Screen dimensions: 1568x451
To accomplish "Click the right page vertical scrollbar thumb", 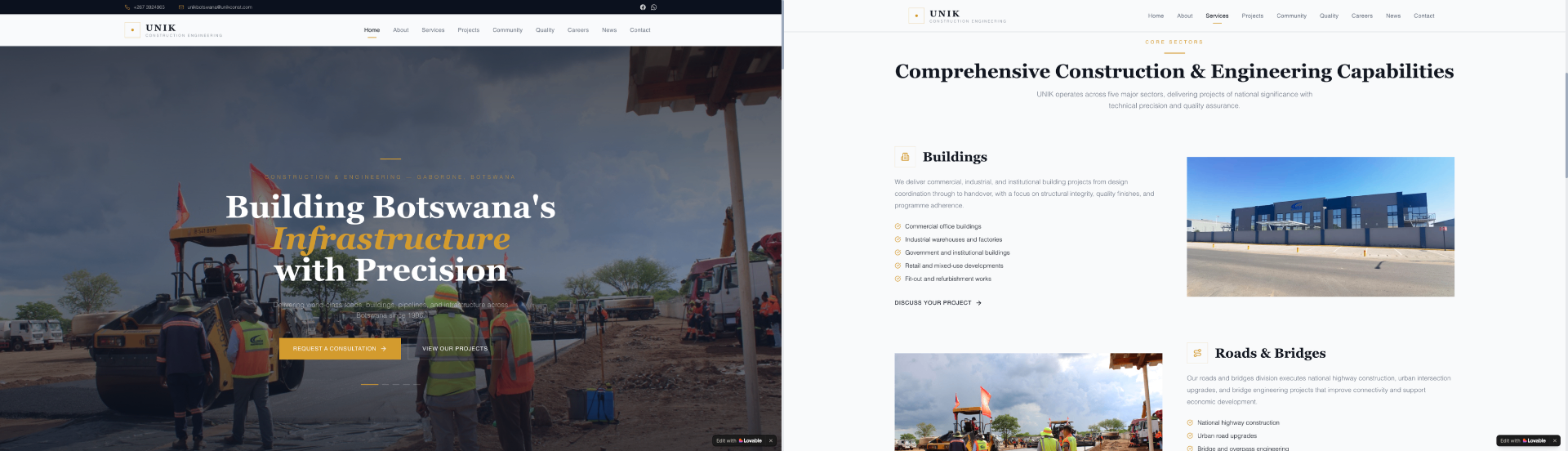I will coord(1566,125).
